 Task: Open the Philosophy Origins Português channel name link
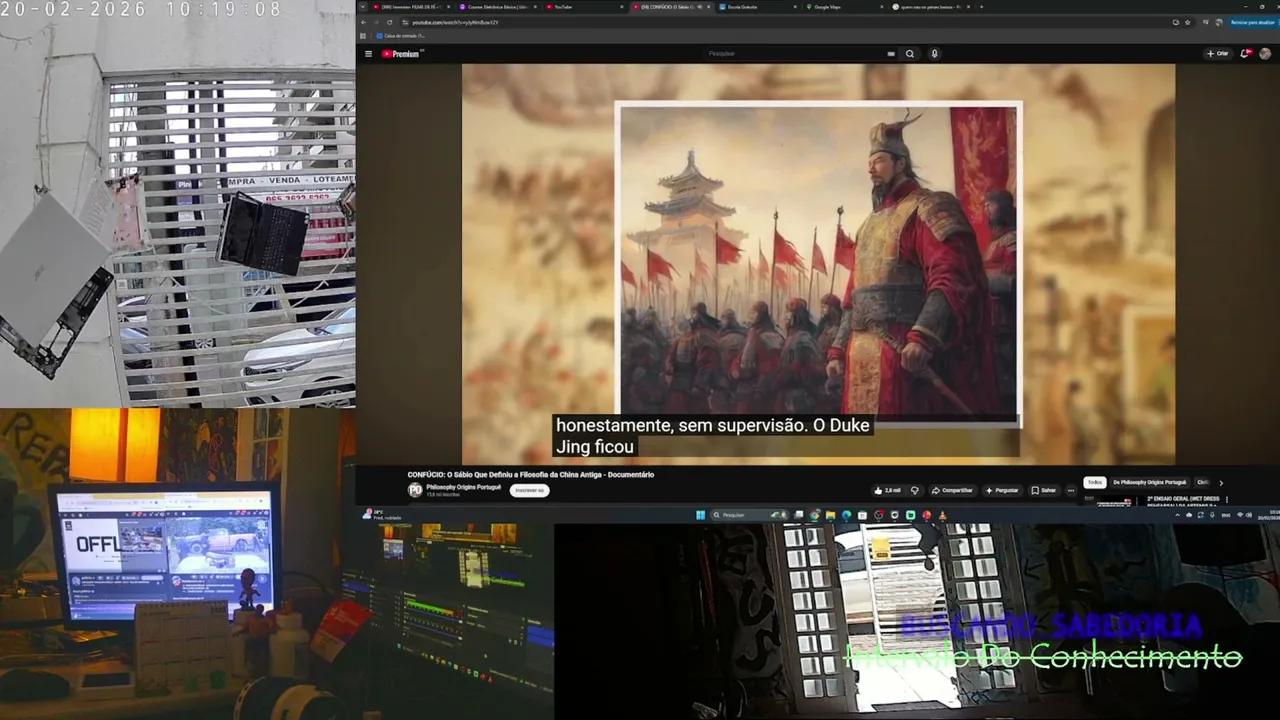coord(464,487)
